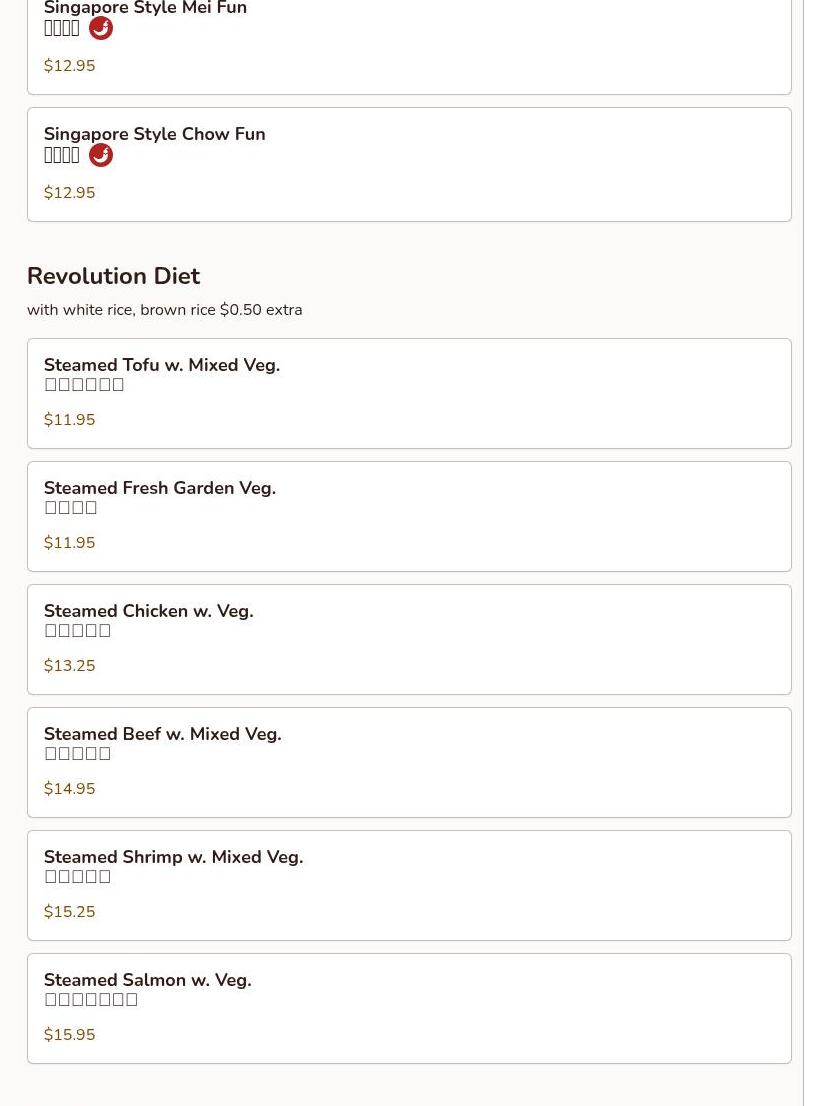Open Steamed Shrimp w. Mixed Veg.
824x1106 pixels.
(x=173, y=857)
